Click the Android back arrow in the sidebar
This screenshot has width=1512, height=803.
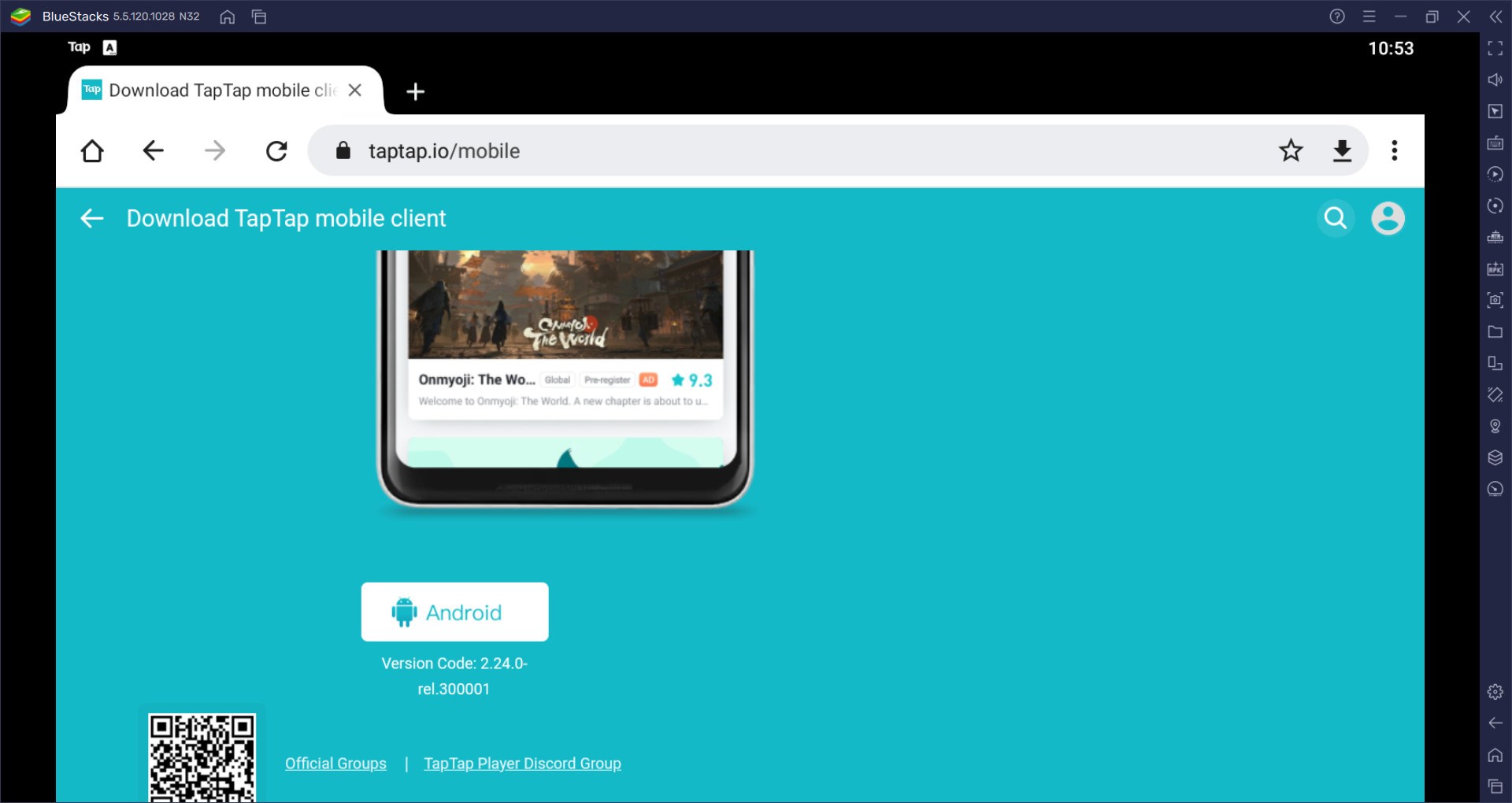1495,723
